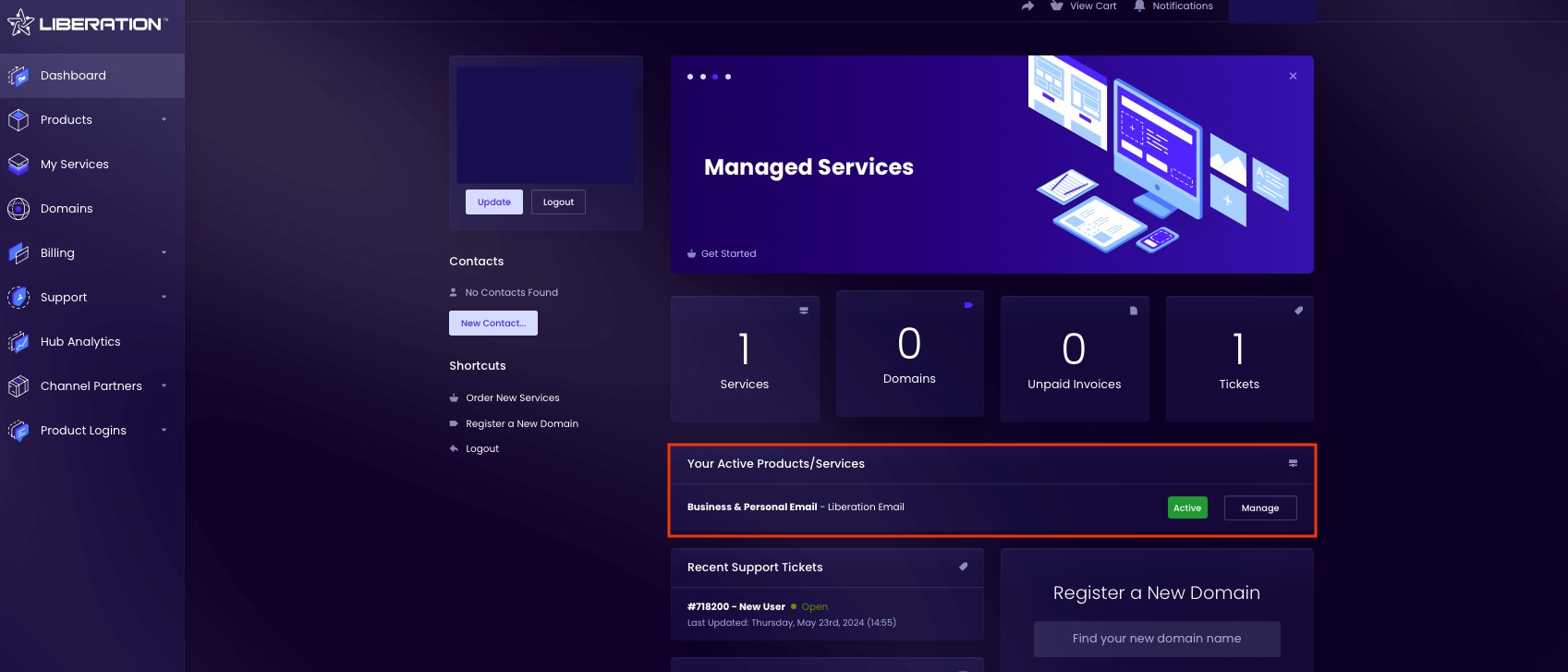Open Billing menu label
This screenshot has width=1568, height=672.
57,253
